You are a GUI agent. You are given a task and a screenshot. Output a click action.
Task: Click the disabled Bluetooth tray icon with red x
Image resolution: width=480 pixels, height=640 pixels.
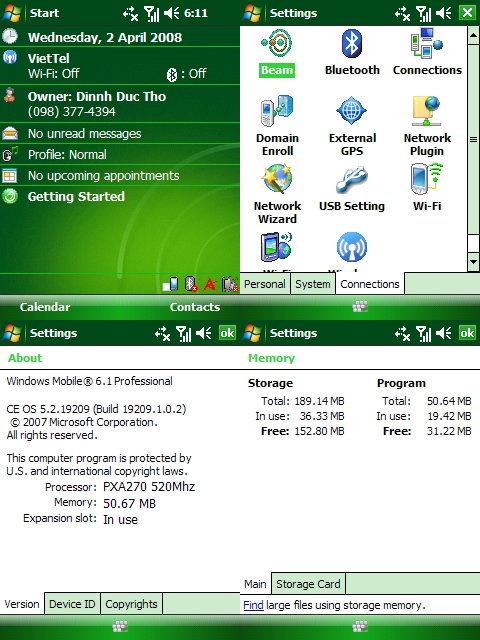tap(191, 284)
